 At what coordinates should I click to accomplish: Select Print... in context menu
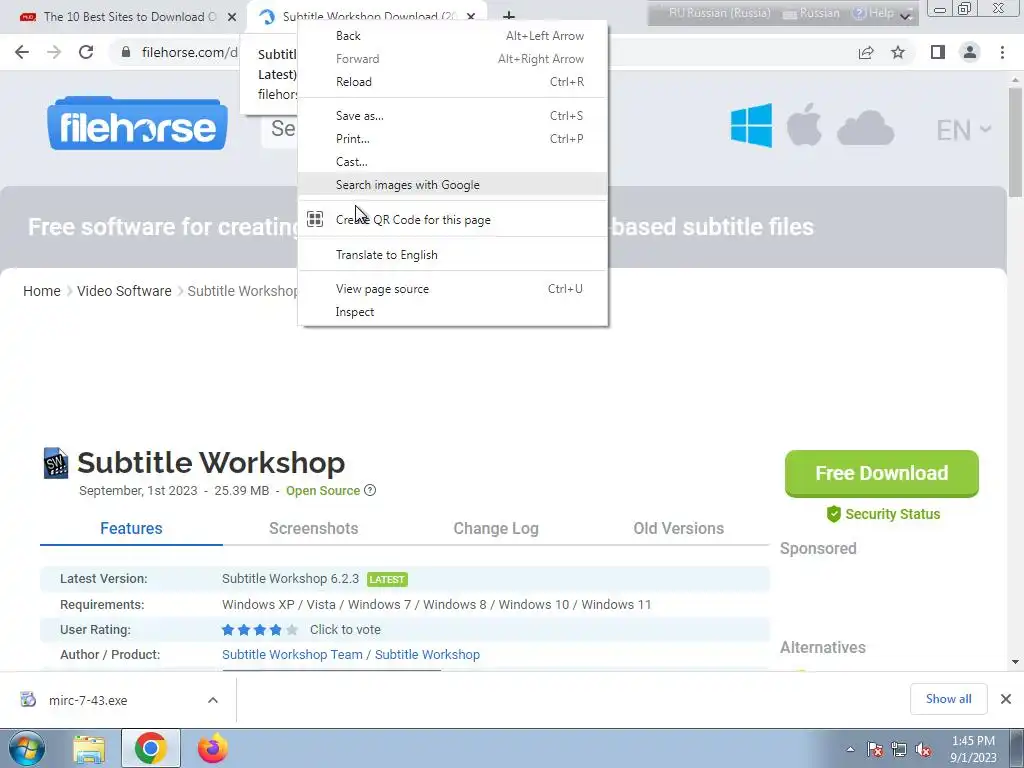coord(453,138)
